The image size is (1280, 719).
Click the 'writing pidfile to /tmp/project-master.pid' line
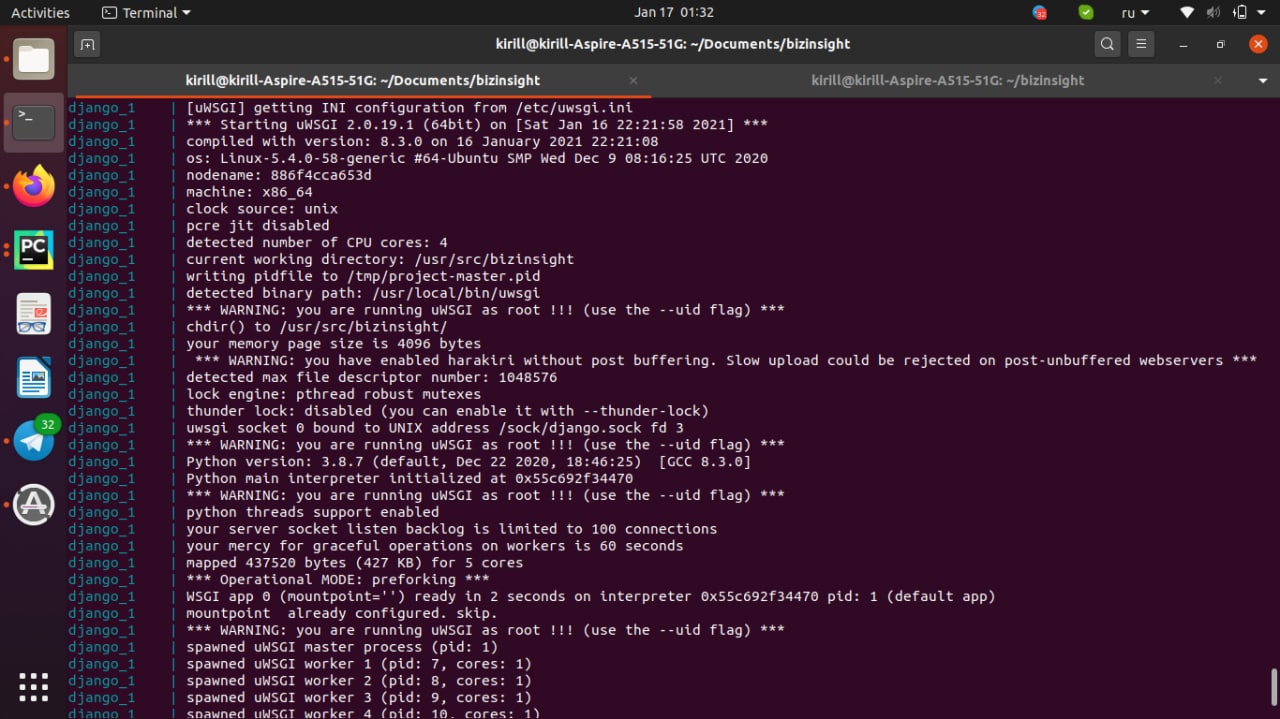click(363, 276)
